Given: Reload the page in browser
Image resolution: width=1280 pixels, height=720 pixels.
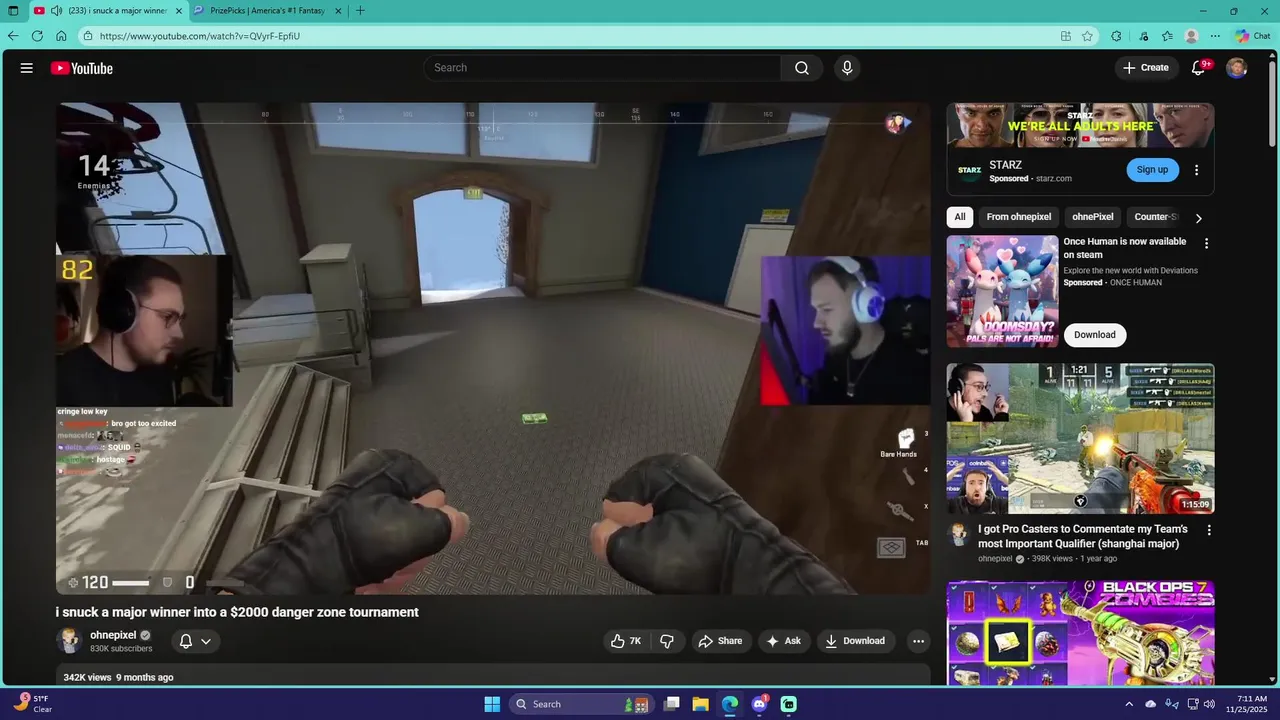Looking at the screenshot, I should click(x=37, y=36).
